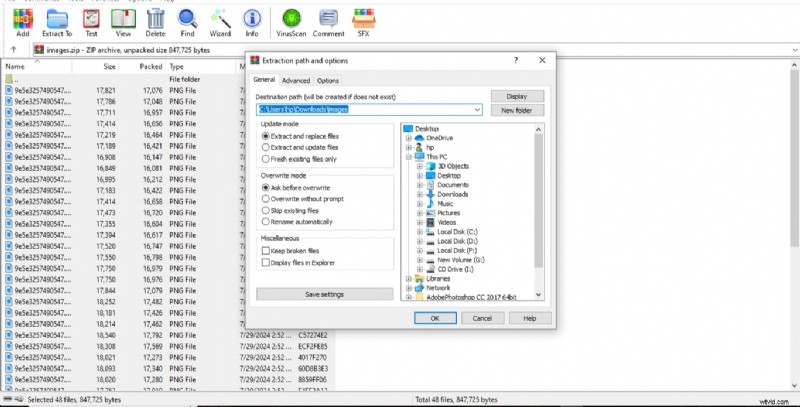This screenshot has height=407, width=800.
Task: Enable Display files in Explorer checkbox
Action: pyautogui.click(x=265, y=263)
